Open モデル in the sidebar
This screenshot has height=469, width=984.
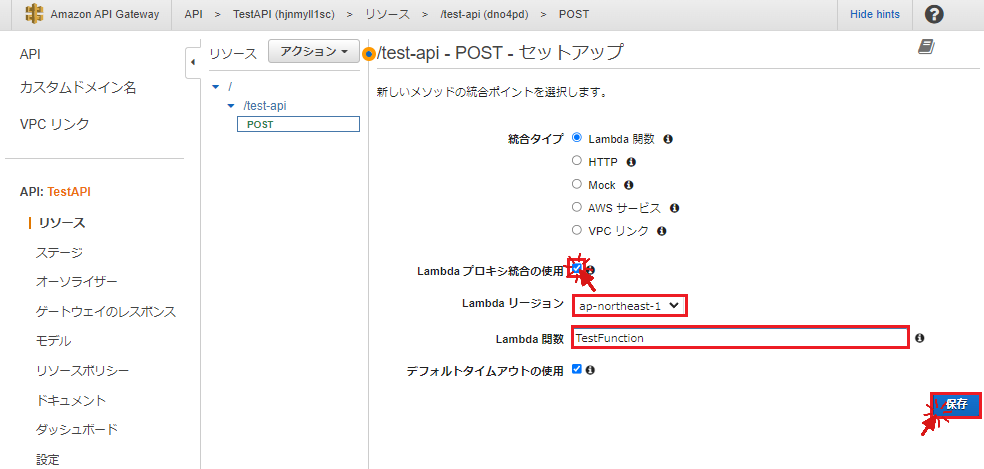coord(53,341)
